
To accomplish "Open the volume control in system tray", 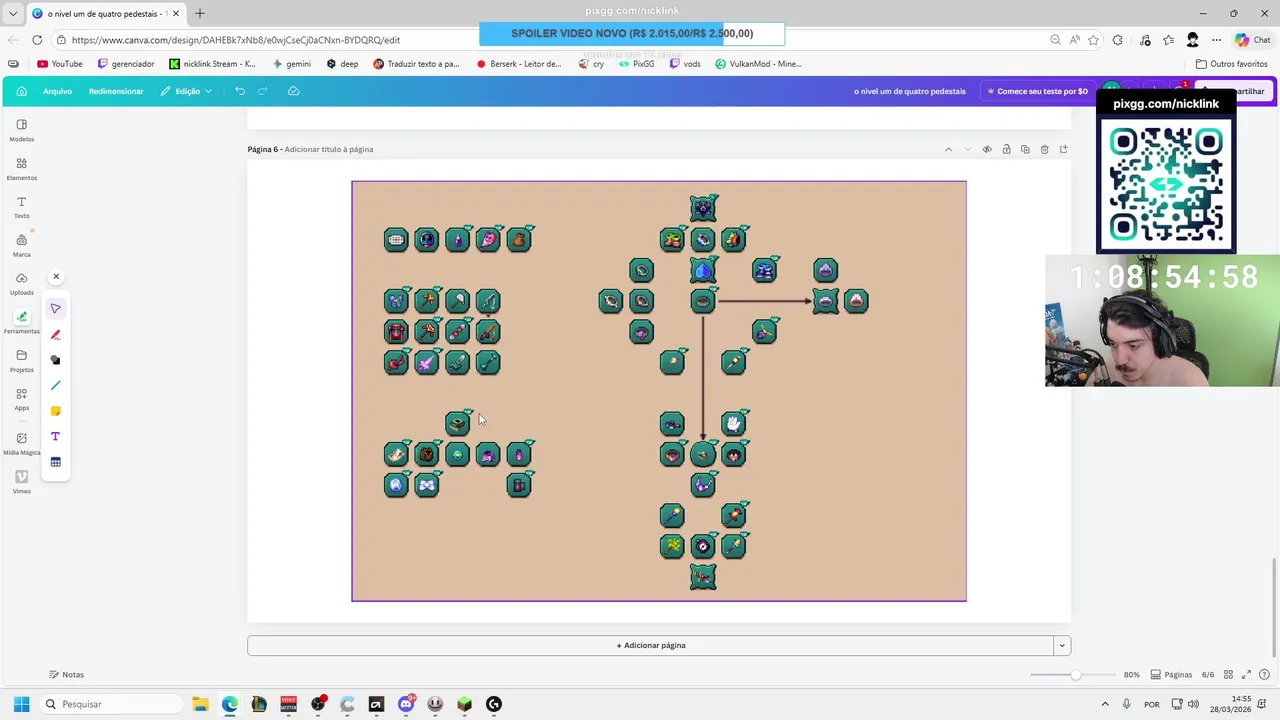I will tap(1193, 704).
